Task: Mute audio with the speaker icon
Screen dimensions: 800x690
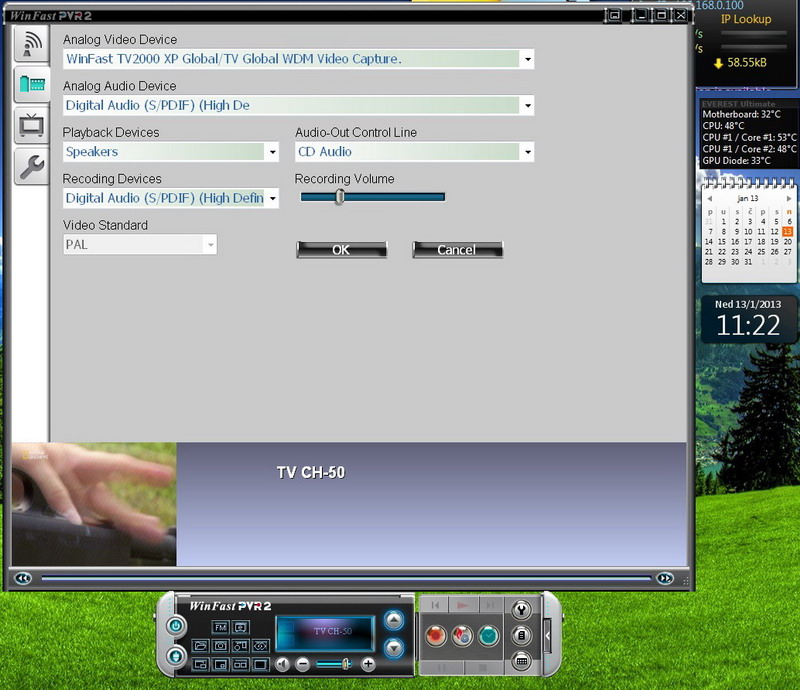Action: tap(282, 664)
